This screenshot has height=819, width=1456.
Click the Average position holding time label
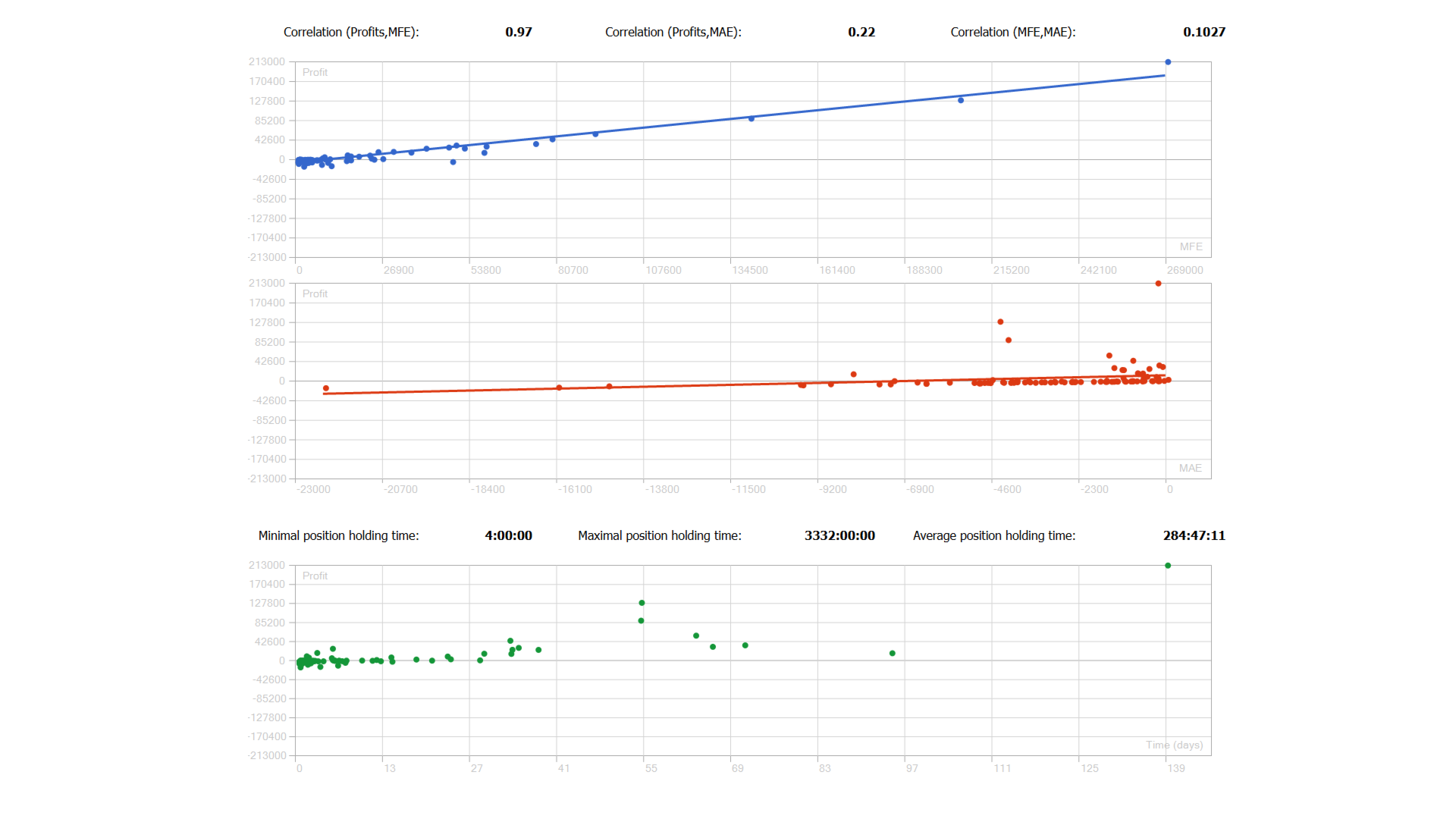tap(993, 535)
